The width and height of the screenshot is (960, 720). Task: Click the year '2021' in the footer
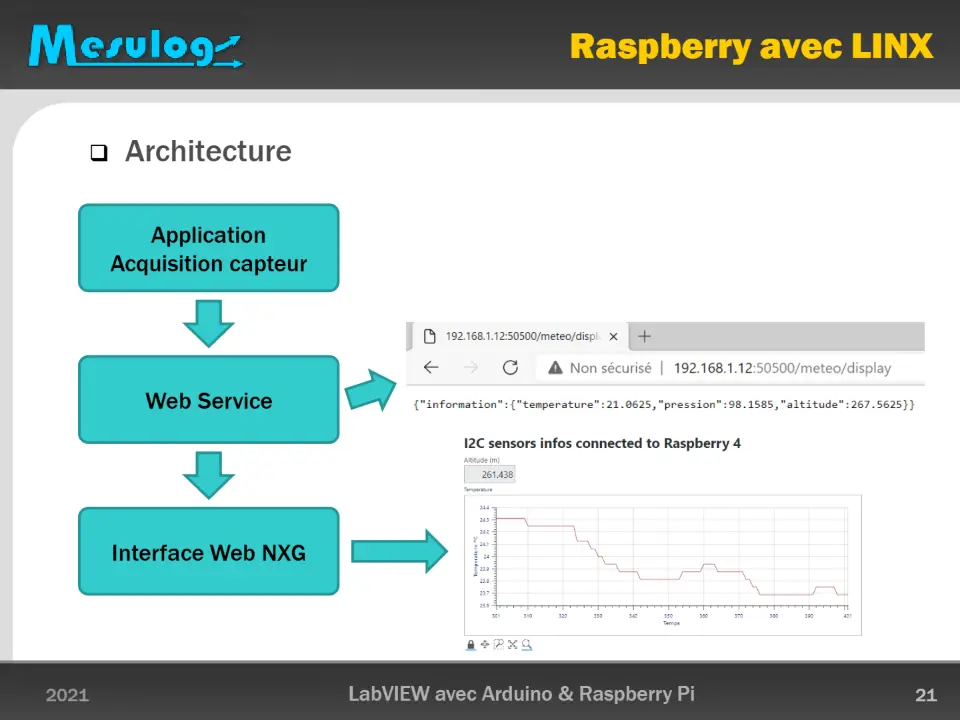point(67,695)
